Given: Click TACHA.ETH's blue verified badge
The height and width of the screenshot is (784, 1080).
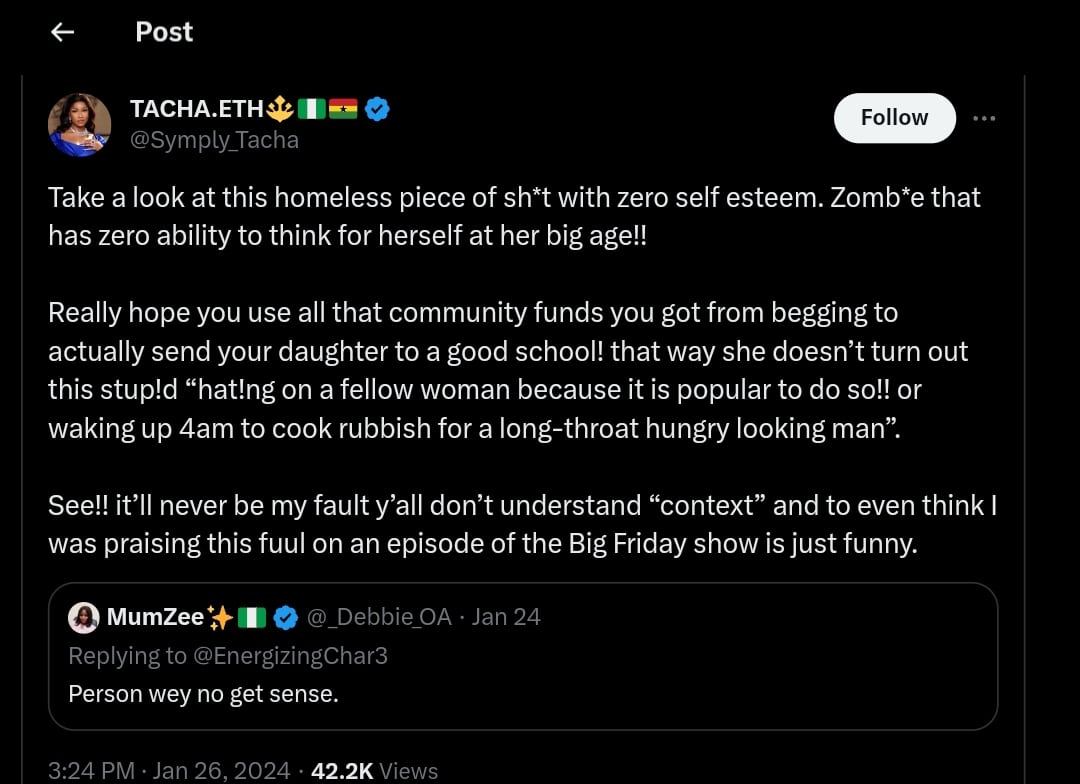Looking at the screenshot, I should (377, 109).
